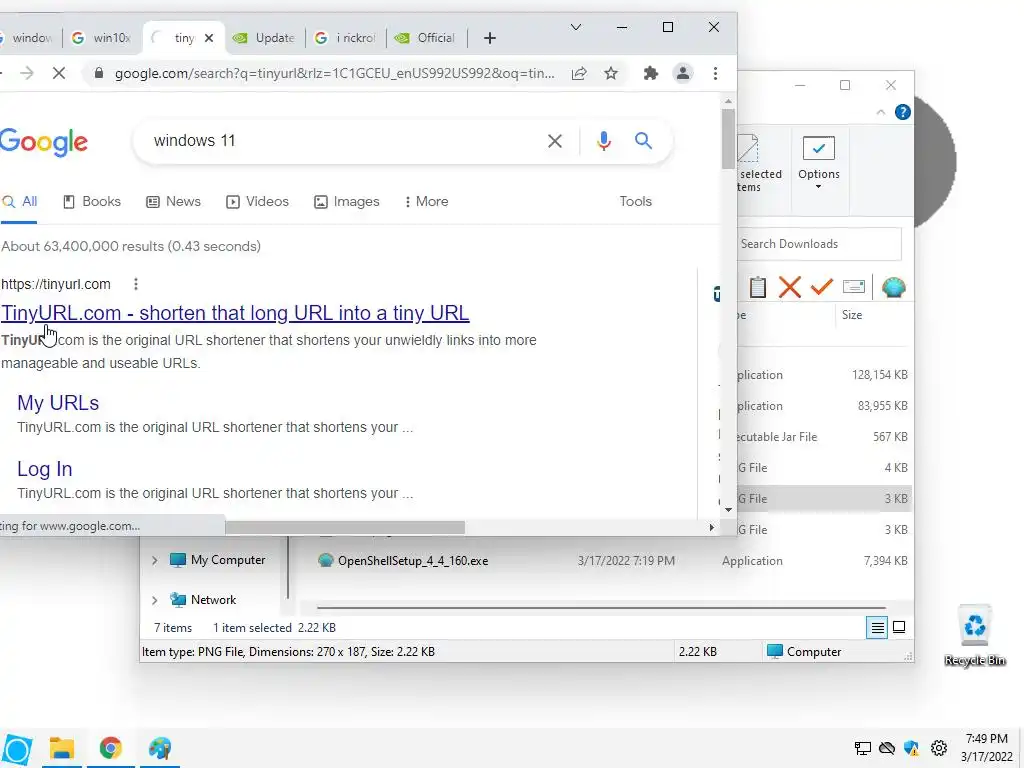Click the Google search magnifier button
Image resolution: width=1024 pixels, height=768 pixels.
tap(643, 140)
